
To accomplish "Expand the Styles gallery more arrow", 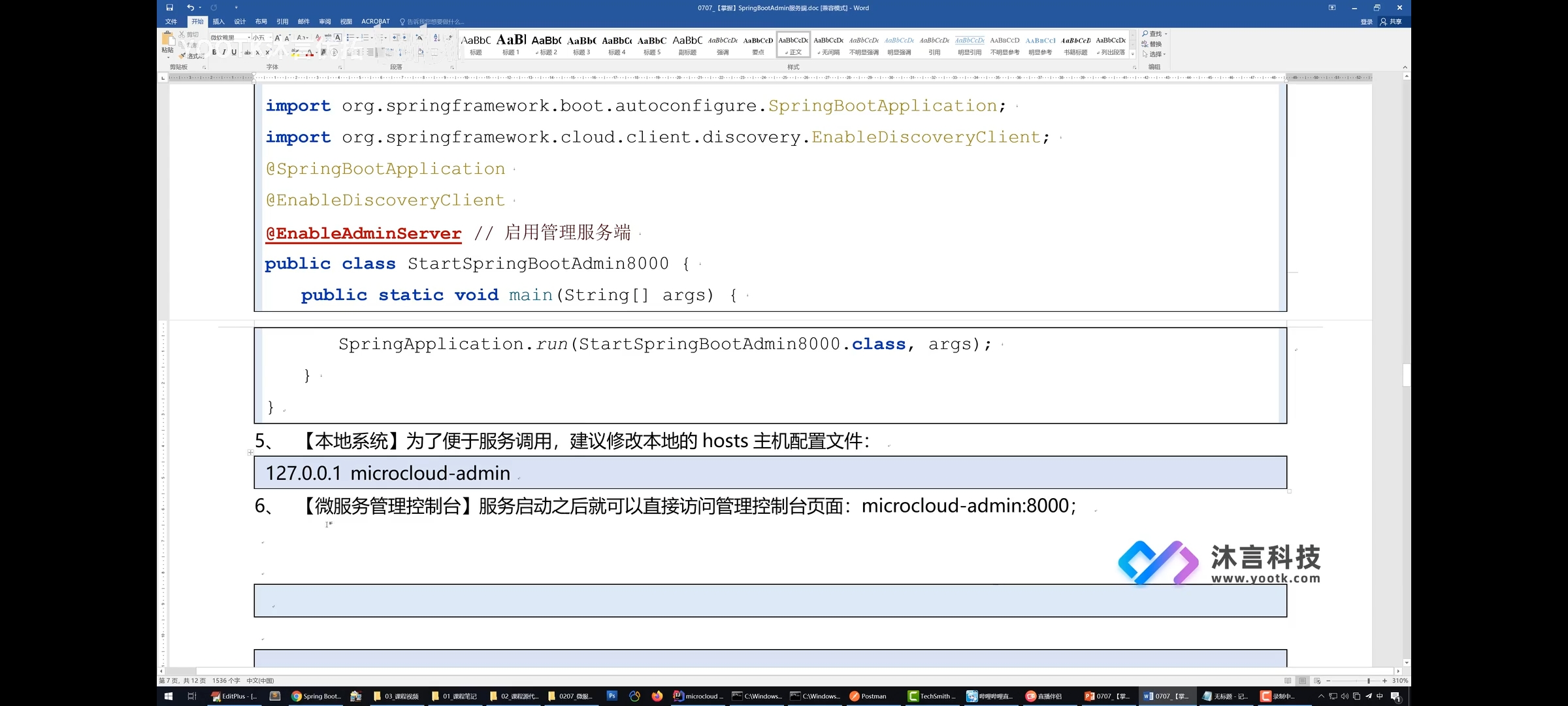I will click(1133, 54).
